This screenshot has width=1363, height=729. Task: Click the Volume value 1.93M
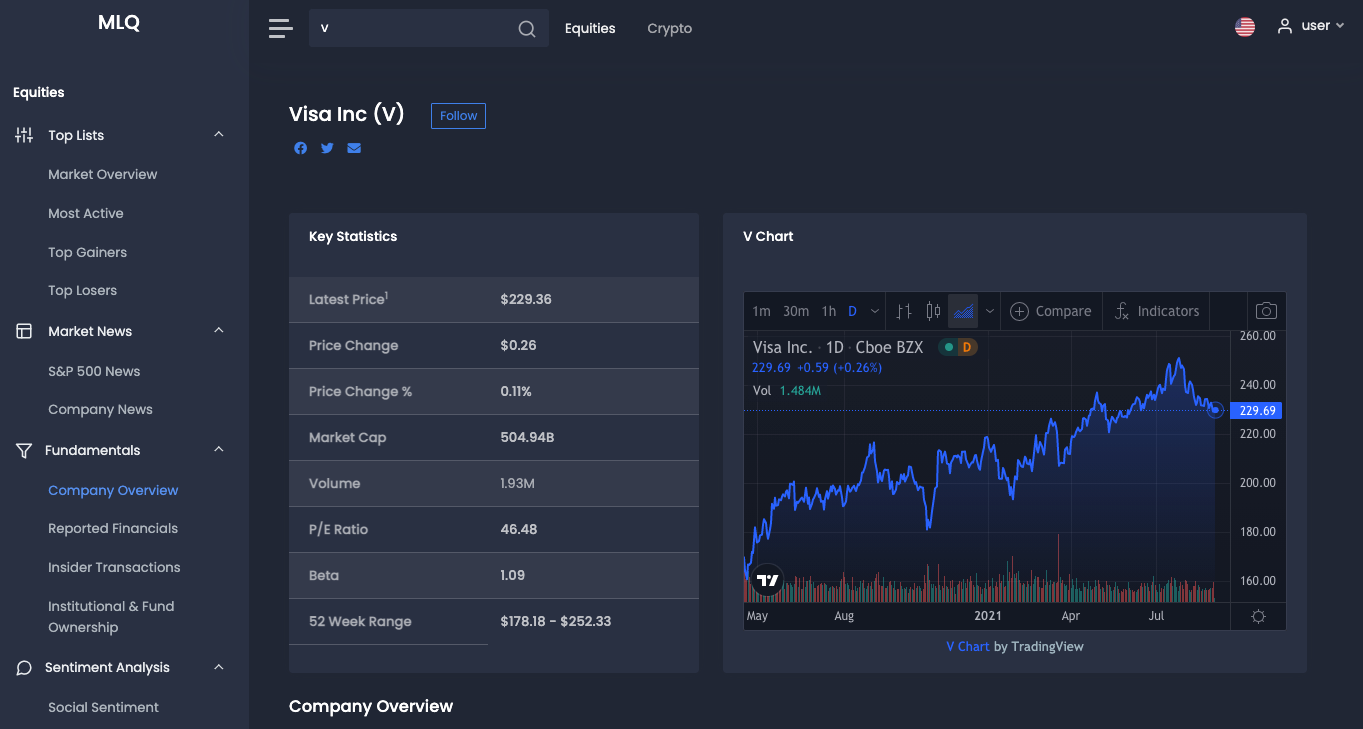(518, 483)
